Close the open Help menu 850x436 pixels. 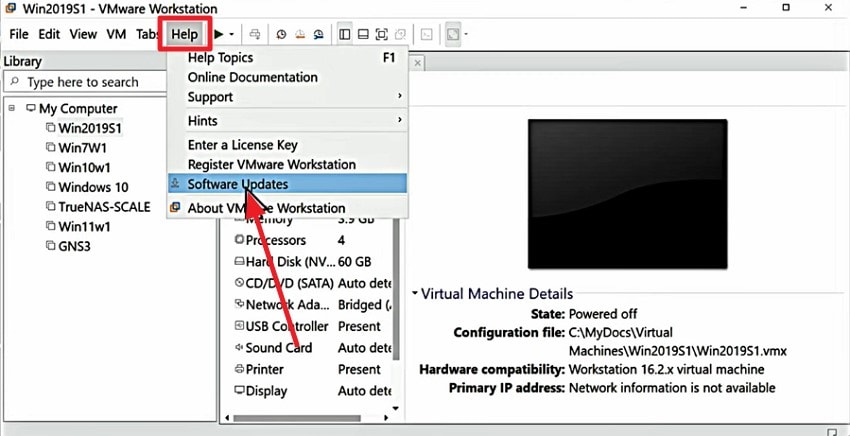[x=185, y=34]
